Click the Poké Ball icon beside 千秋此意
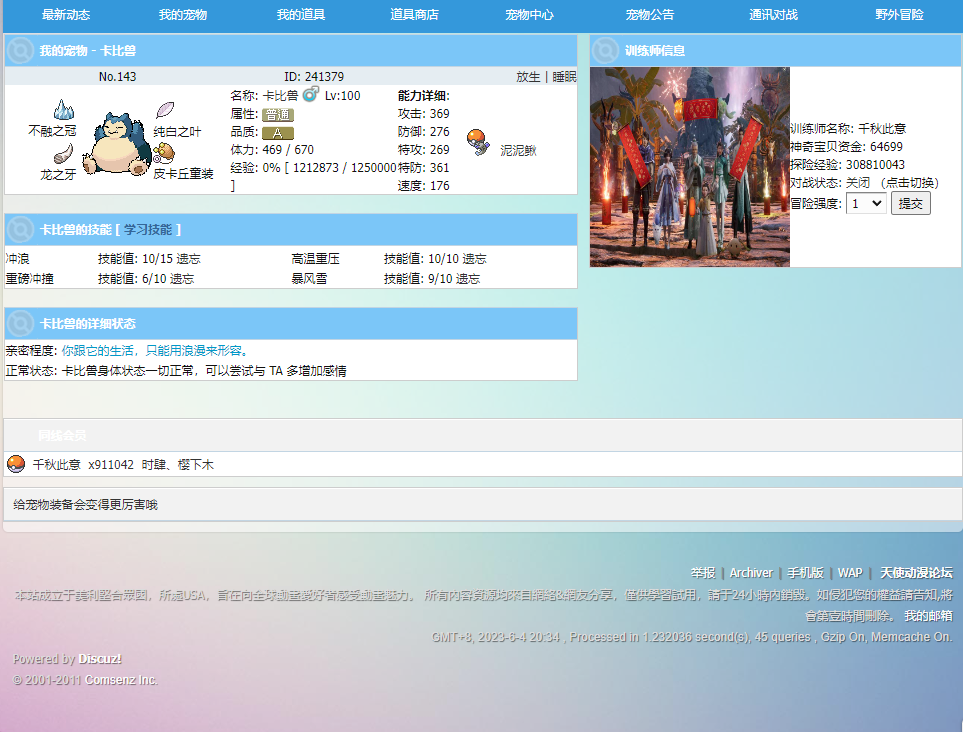Viewport: 963px width, 732px height. click(15, 464)
